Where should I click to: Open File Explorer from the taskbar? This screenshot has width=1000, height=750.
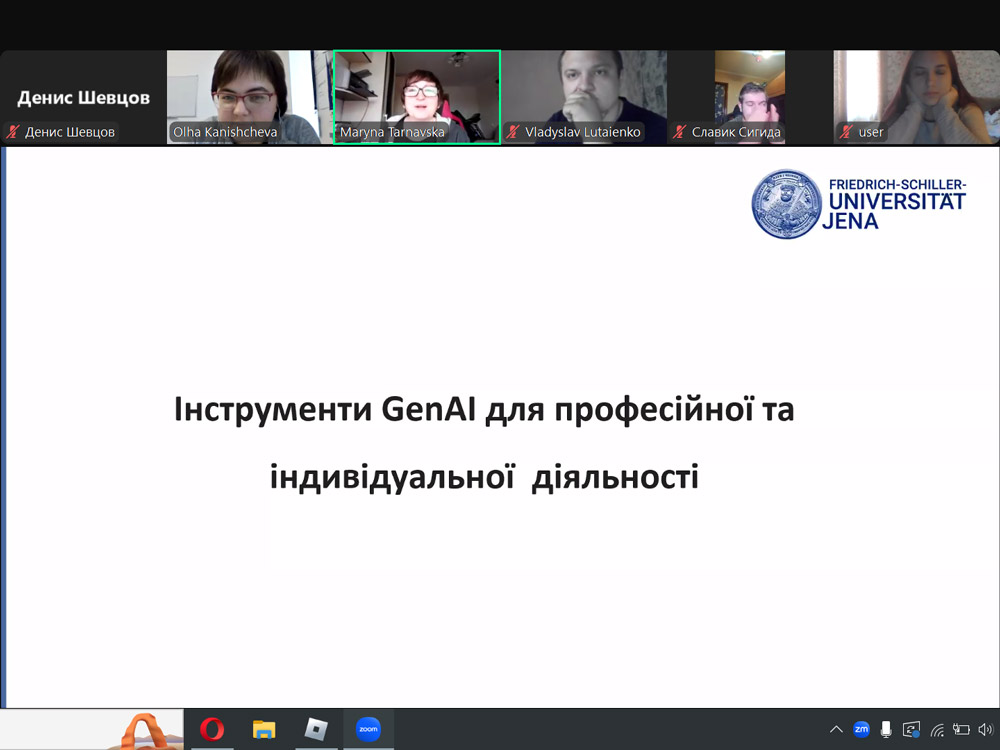(264, 729)
